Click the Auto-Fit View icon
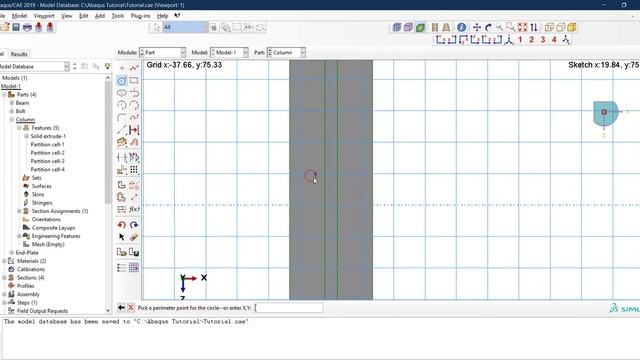The width and height of the screenshot is (640, 360). point(522,27)
